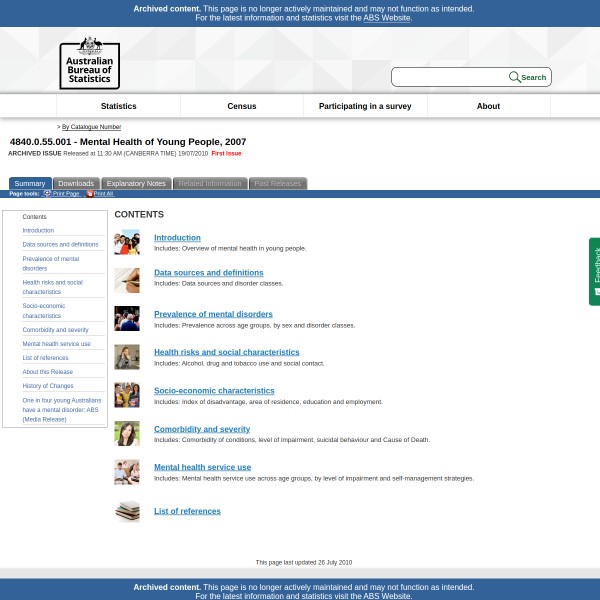600x600 pixels.
Task: Click the search magnifier icon
Action: point(514,77)
